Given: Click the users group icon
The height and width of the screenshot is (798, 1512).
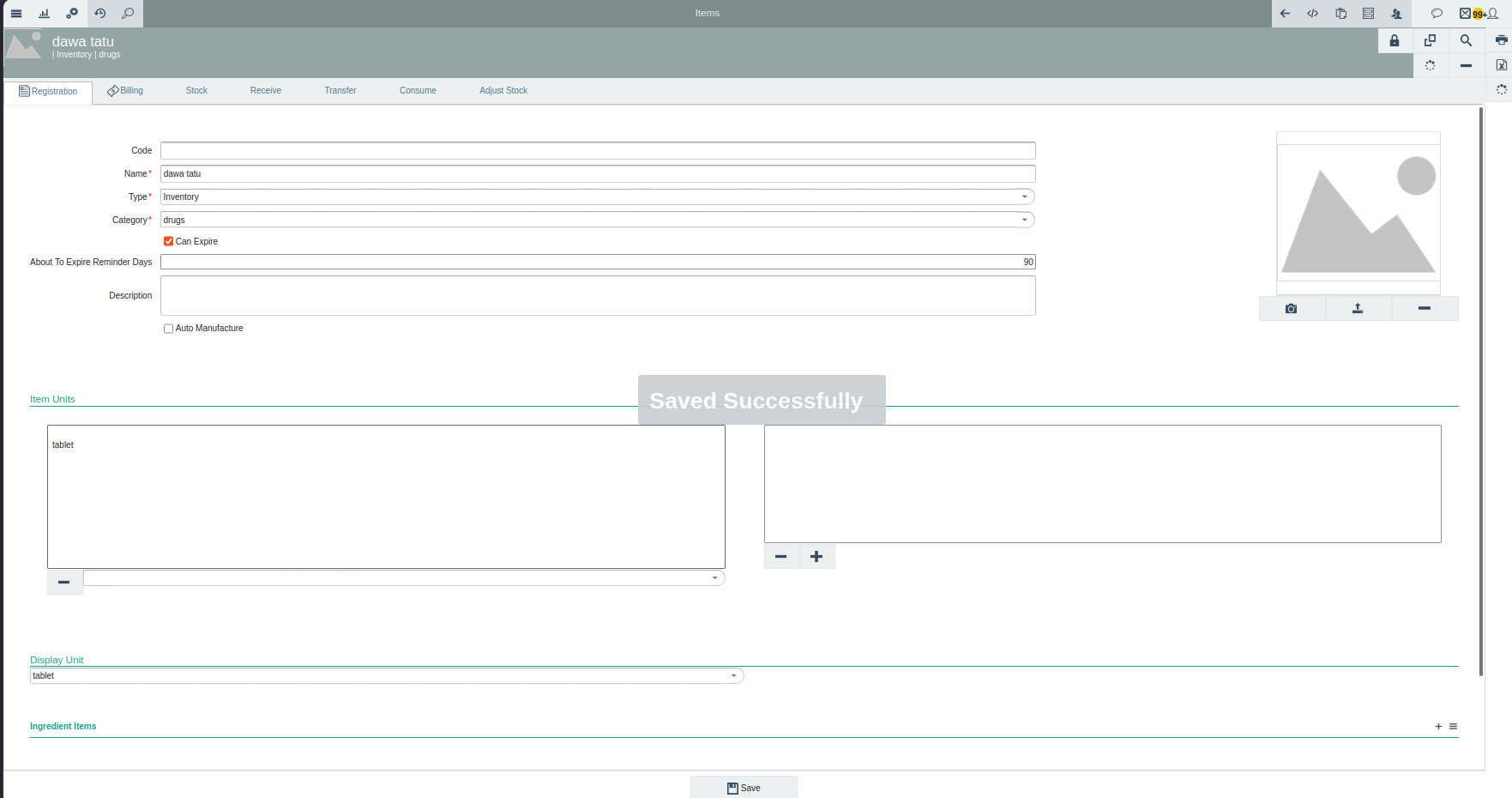Looking at the screenshot, I should 1397,14.
